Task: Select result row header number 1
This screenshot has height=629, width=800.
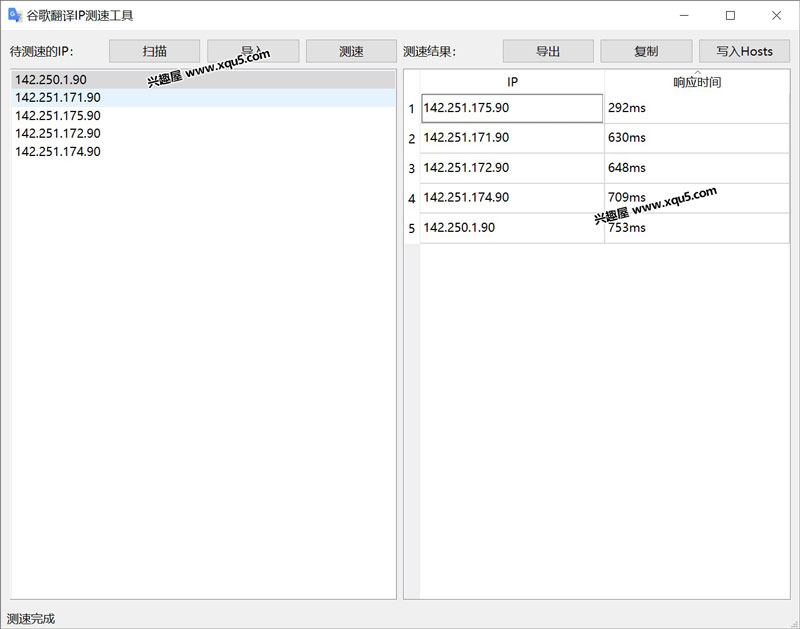Action: pos(412,109)
